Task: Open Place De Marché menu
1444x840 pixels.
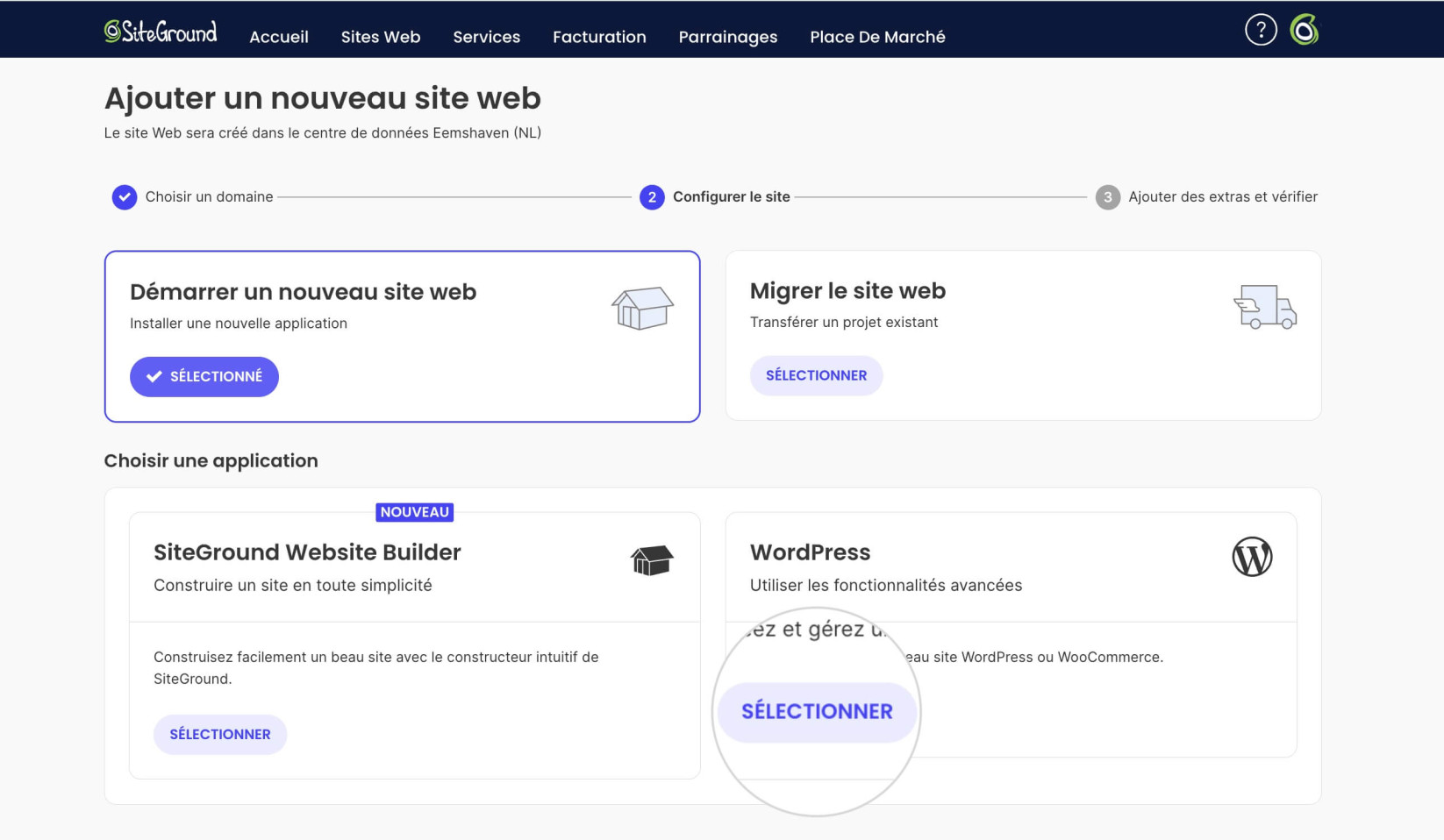Action: (x=877, y=37)
